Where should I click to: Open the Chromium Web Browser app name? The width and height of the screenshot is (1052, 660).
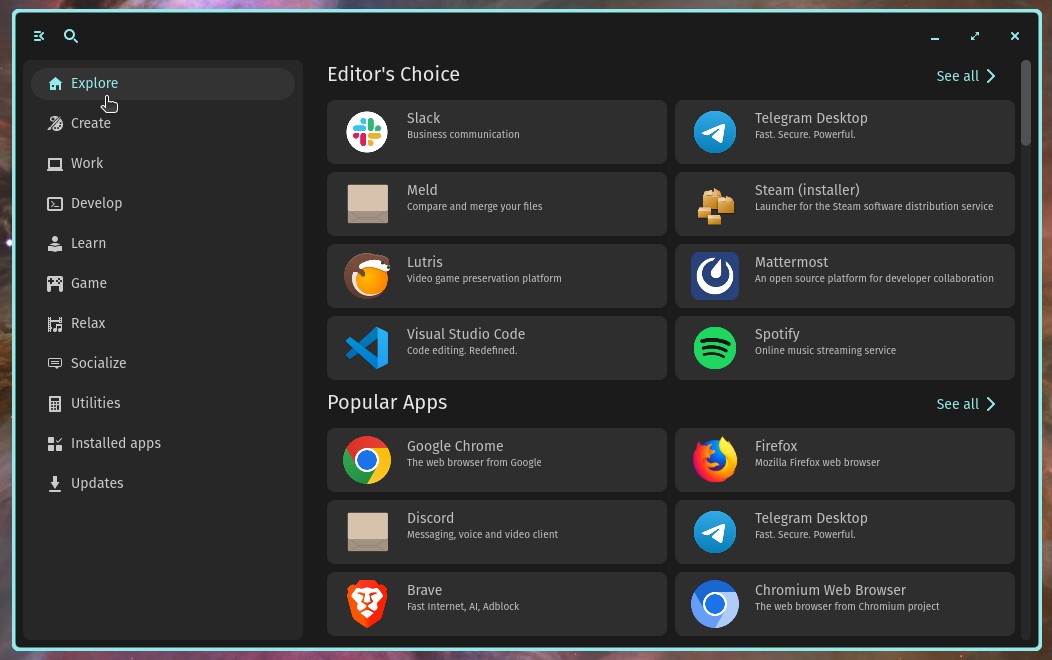(x=831, y=590)
